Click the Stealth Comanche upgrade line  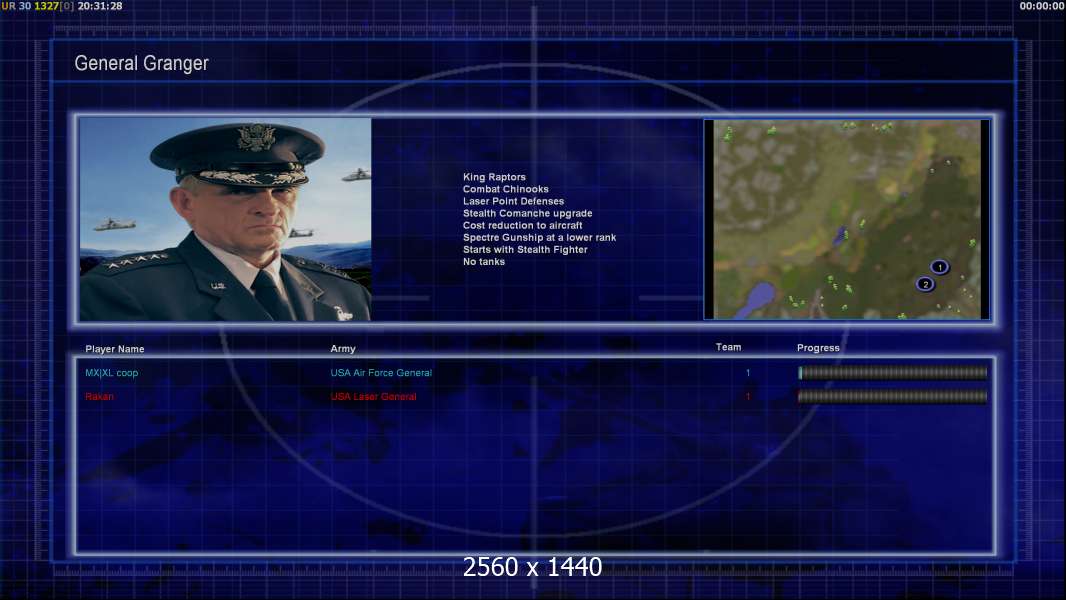[528, 213]
